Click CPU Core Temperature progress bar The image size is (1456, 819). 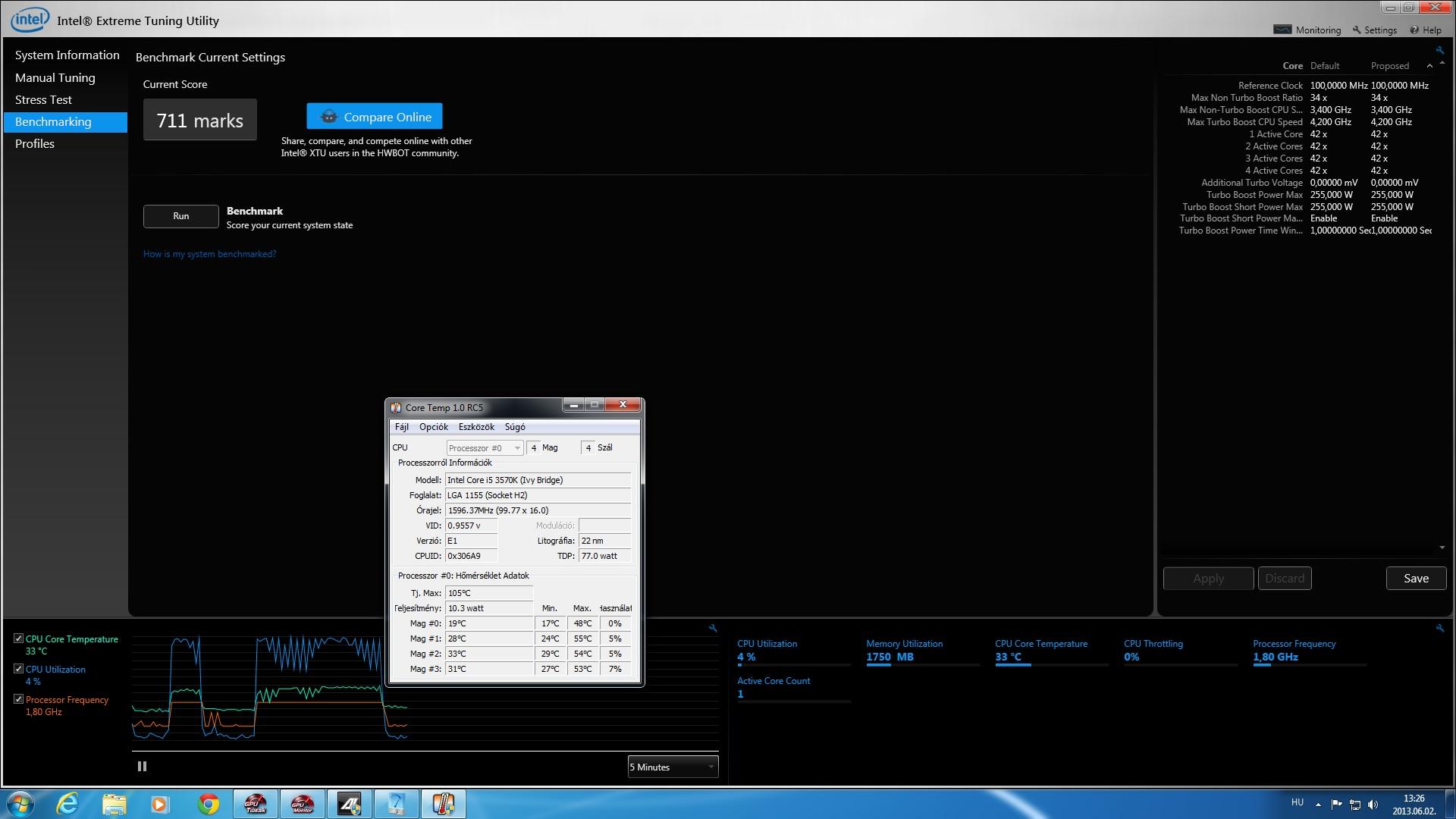(x=1052, y=665)
